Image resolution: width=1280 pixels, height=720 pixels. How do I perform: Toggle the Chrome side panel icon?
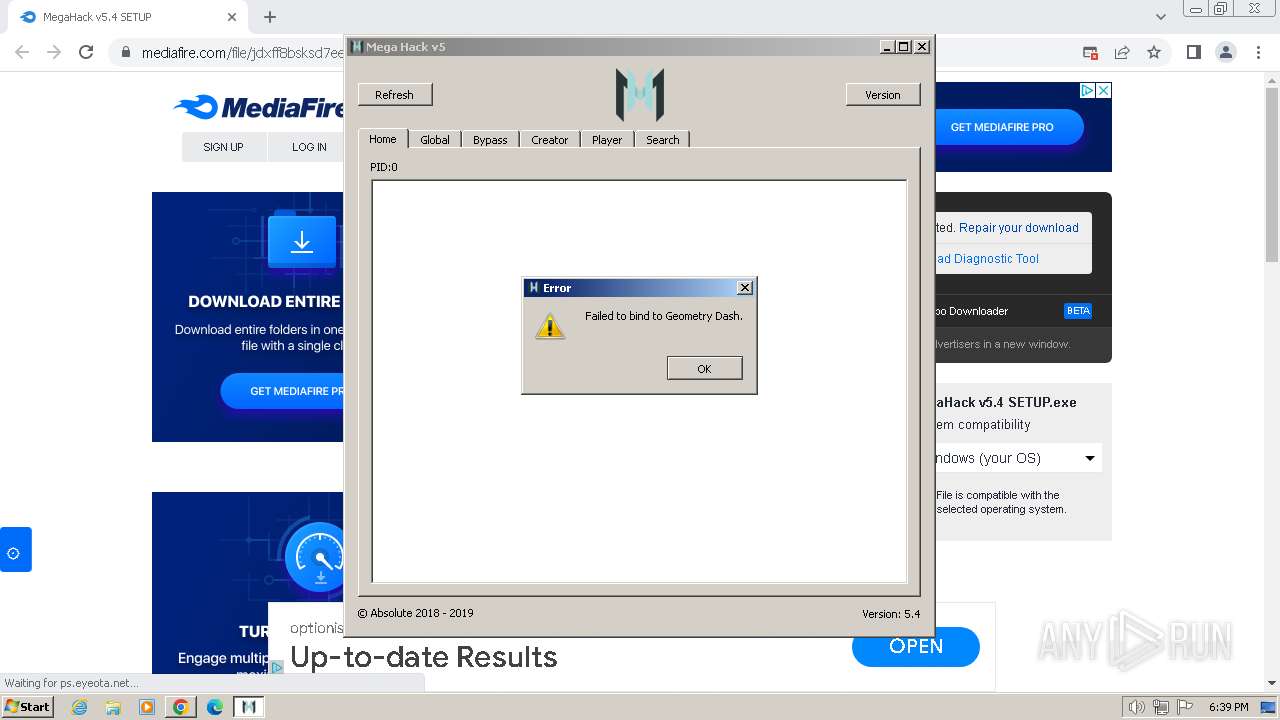point(1194,52)
